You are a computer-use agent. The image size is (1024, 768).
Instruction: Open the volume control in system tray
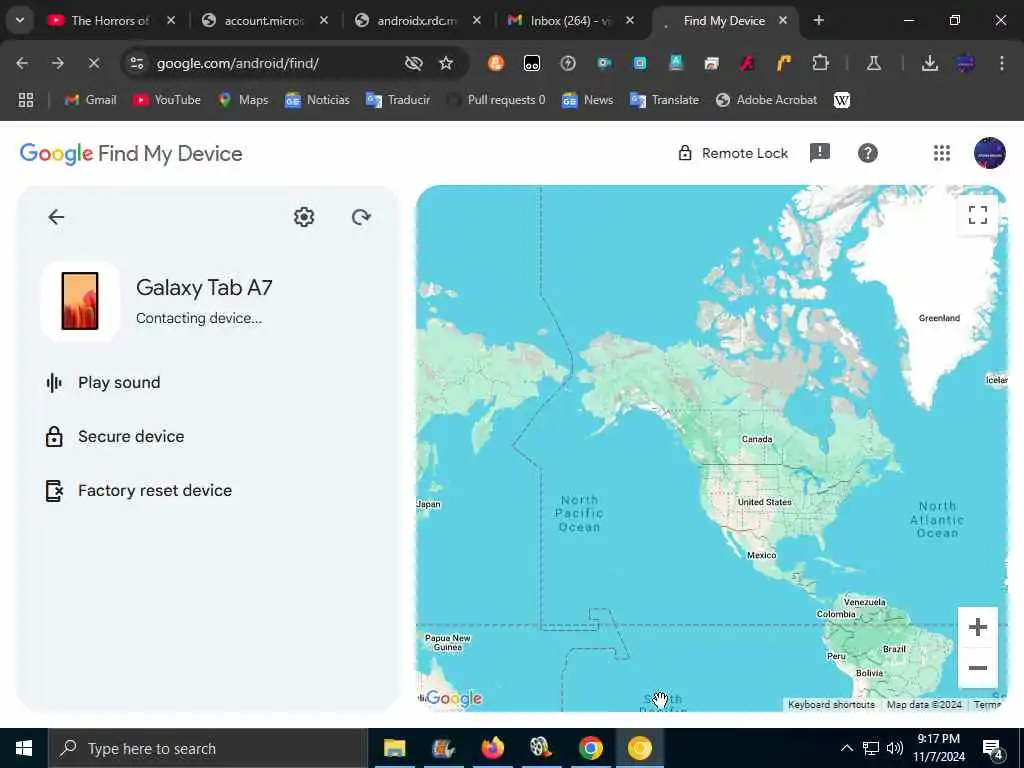coord(895,748)
